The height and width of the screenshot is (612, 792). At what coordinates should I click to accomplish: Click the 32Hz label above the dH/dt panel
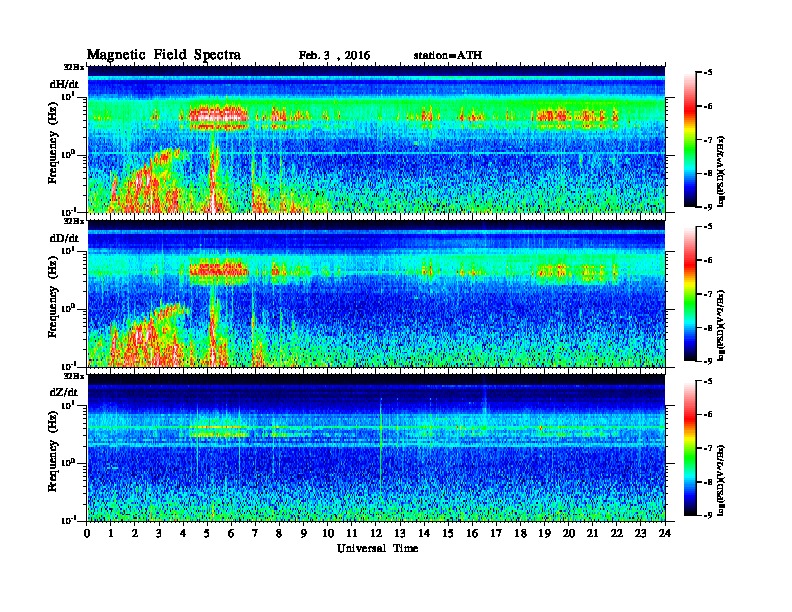(74, 67)
